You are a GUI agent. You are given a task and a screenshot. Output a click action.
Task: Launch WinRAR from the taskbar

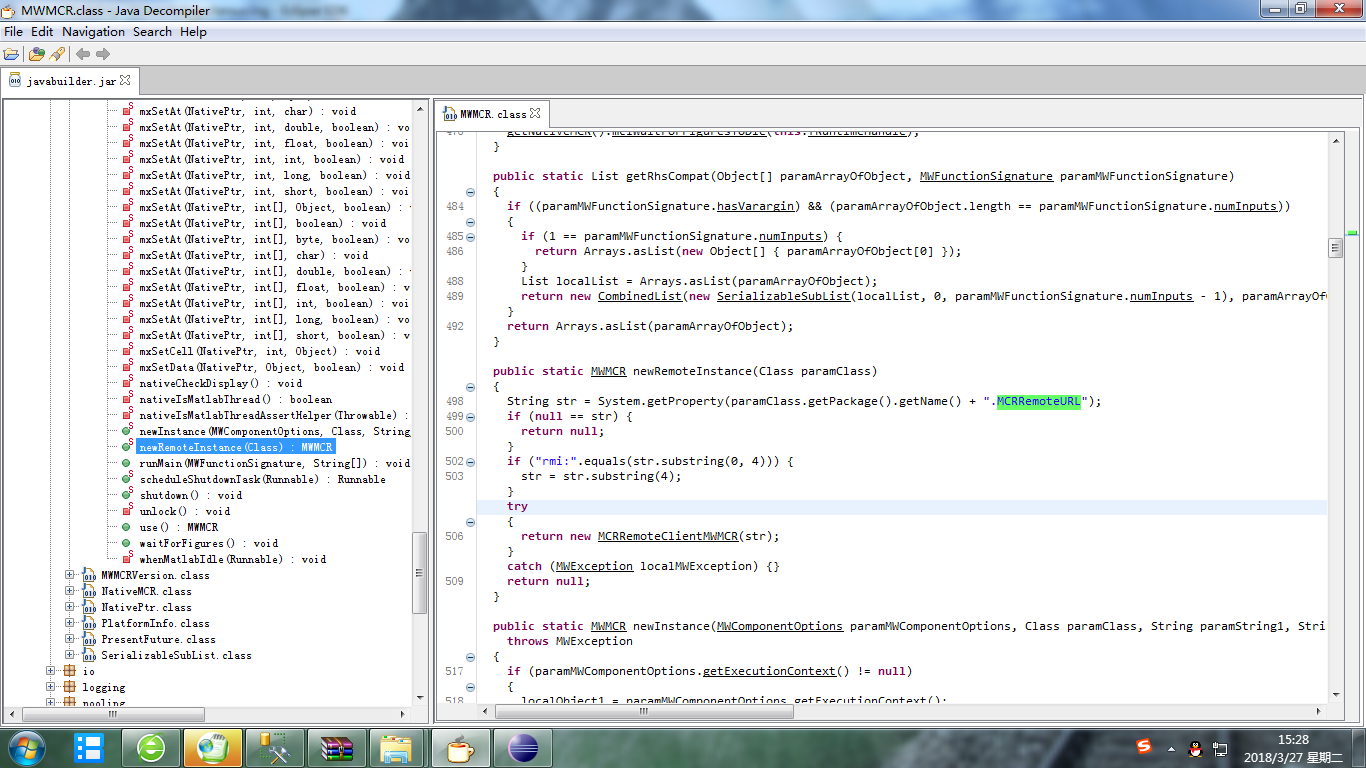(336, 748)
